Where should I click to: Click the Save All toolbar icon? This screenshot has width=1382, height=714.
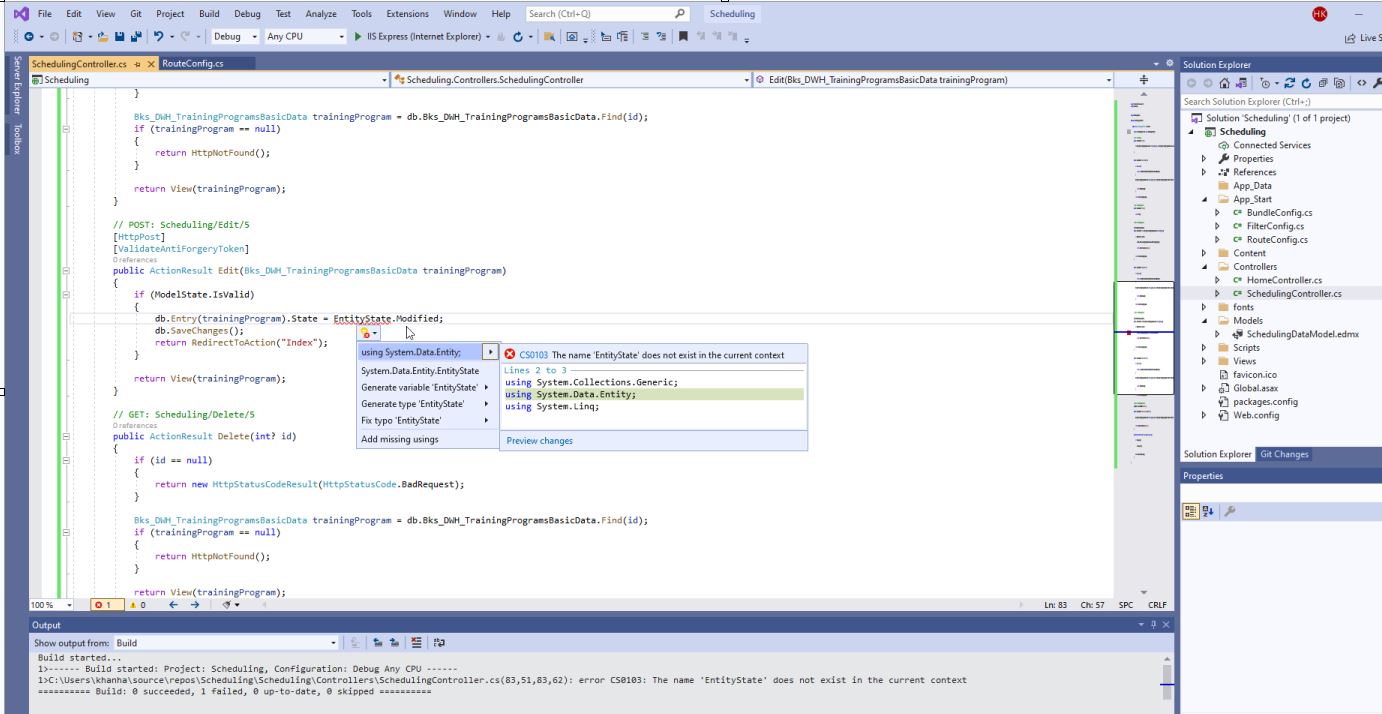[136, 36]
